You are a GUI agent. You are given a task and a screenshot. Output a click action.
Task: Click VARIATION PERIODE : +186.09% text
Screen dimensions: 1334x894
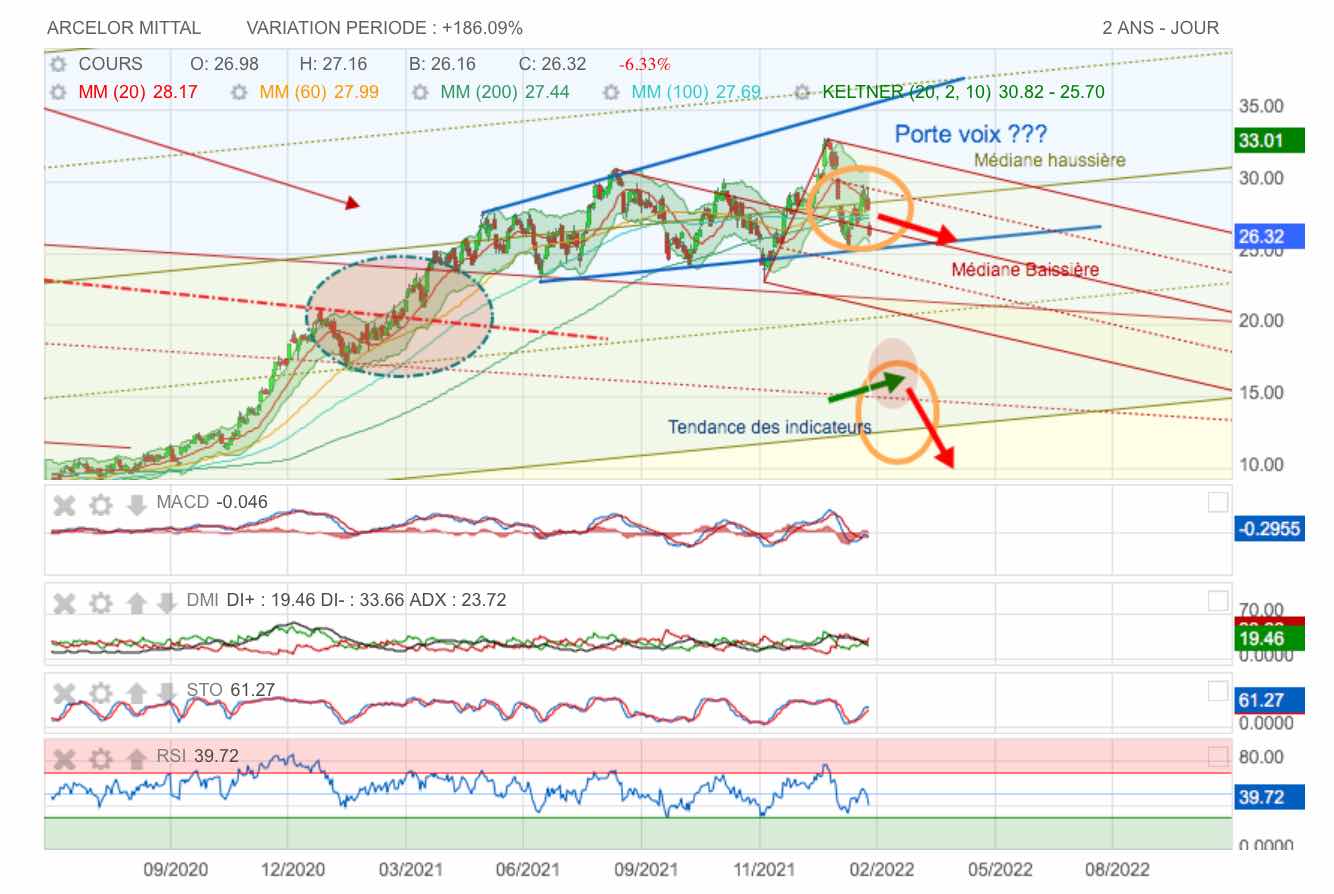click(x=384, y=28)
